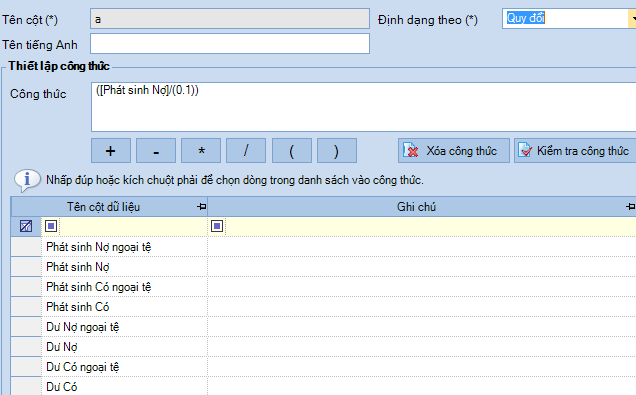The width and height of the screenshot is (636, 395).
Task: Click row selector beside Dư Nợ
Action: (x=26, y=347)
